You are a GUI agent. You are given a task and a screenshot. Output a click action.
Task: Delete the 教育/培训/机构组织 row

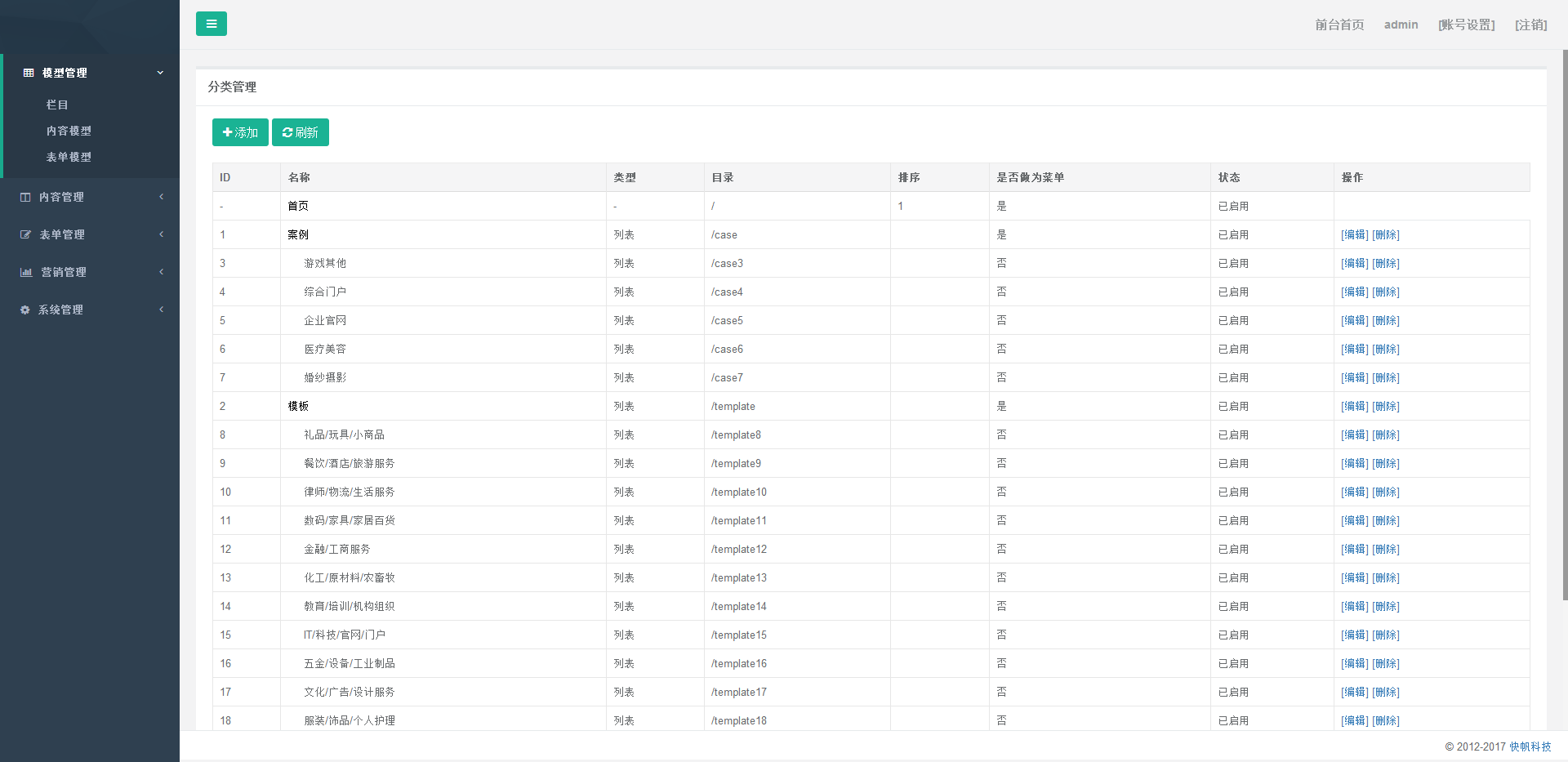pos(1386,606)
